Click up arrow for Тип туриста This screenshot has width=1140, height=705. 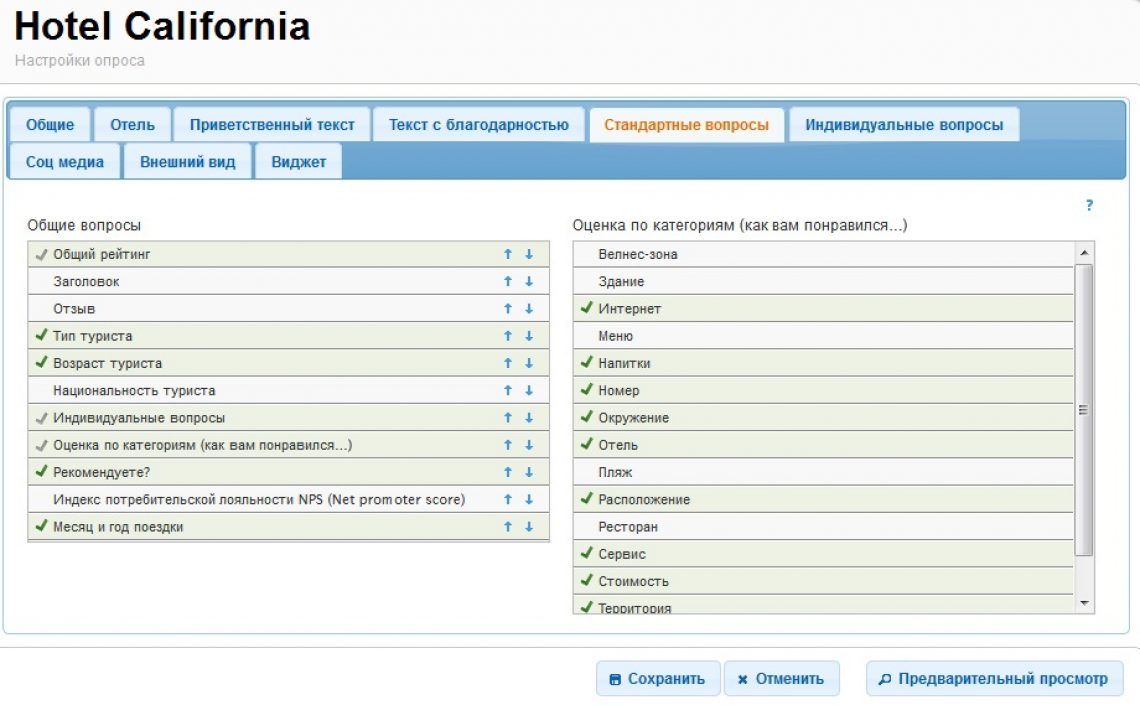pyautogui.click(x=508, y=336)
